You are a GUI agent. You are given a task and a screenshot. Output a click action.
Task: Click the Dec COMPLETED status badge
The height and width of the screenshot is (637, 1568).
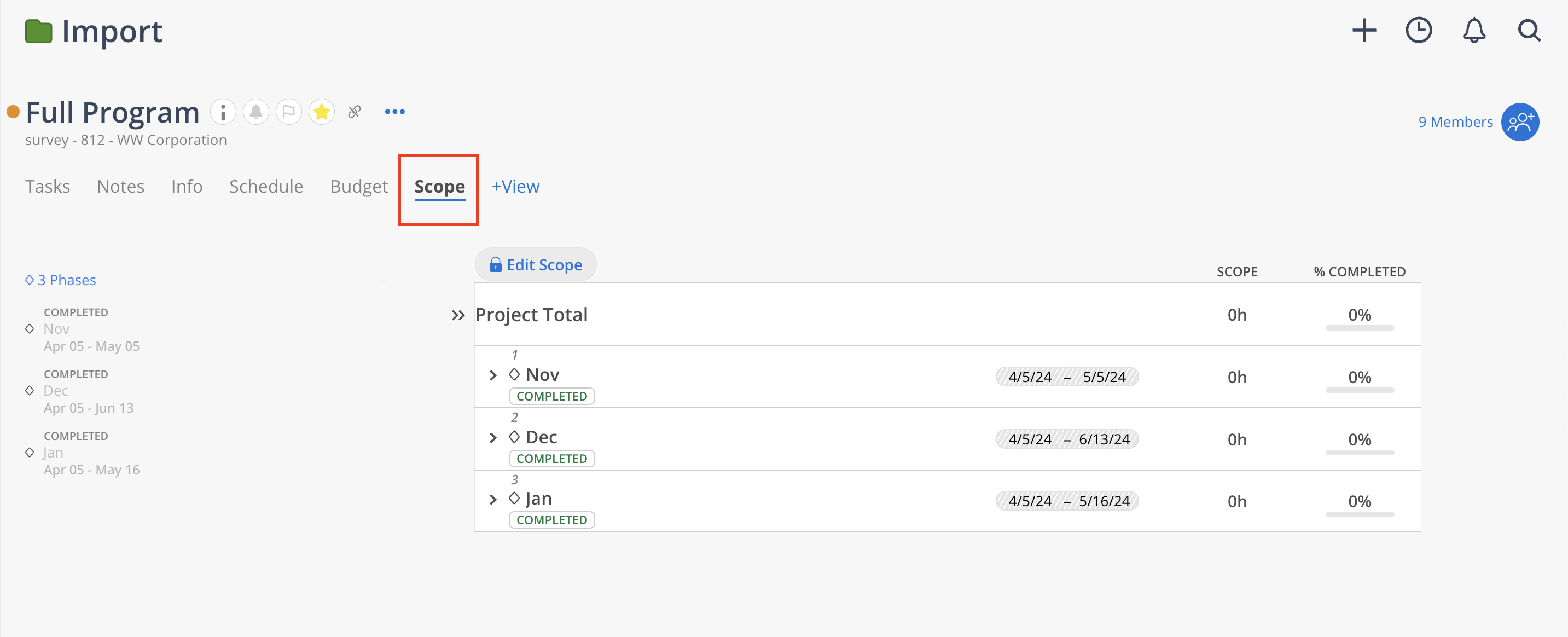551,459
